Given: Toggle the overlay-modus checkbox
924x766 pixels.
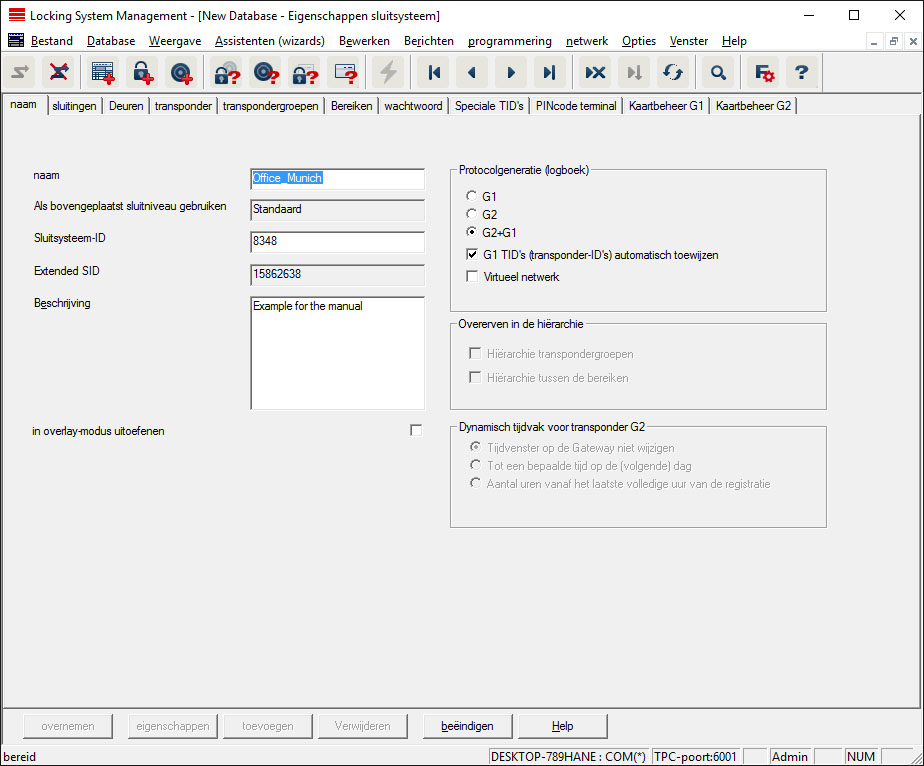Looking at the screenshot, I should point(416,430).
